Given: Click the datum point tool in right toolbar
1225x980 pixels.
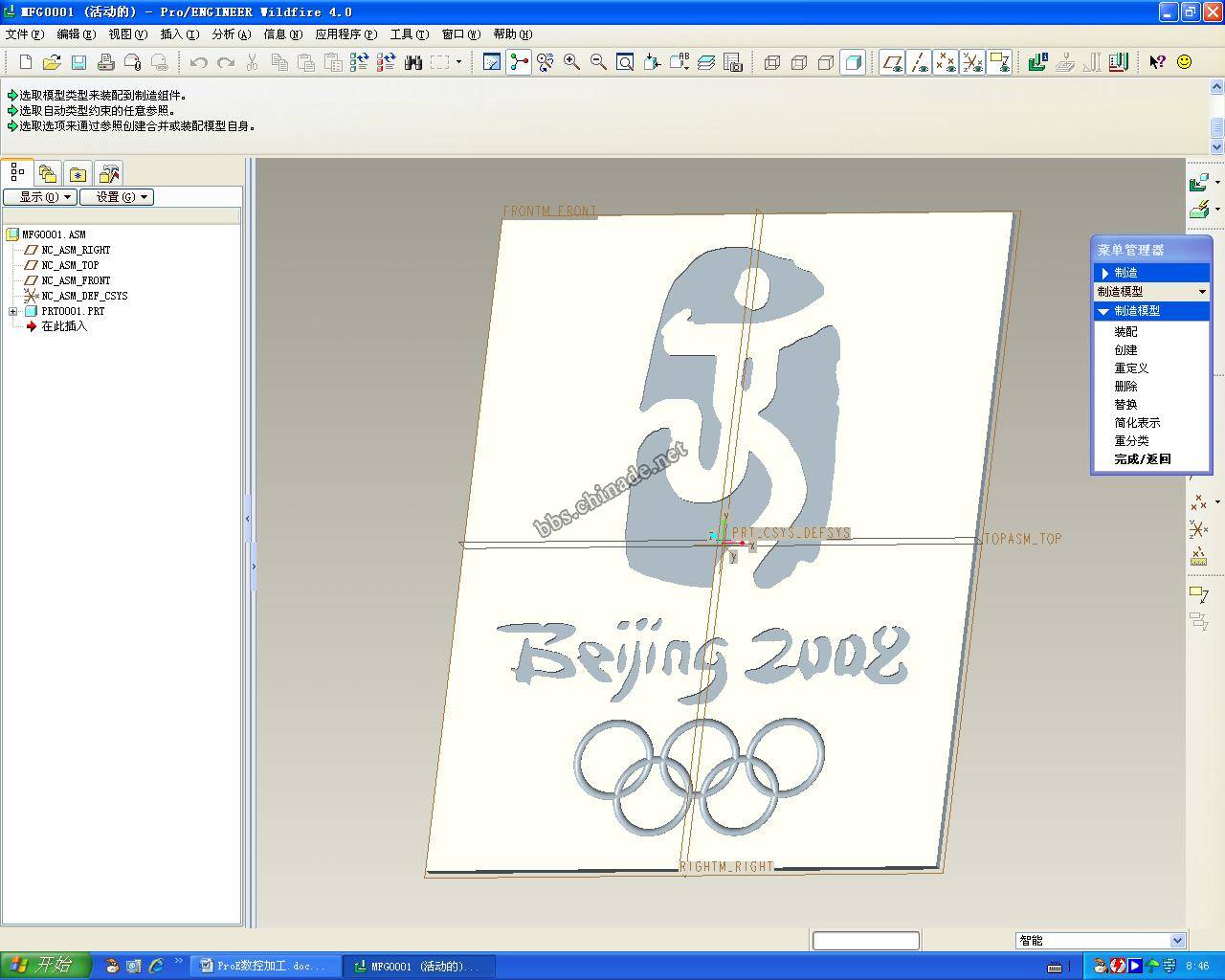Looking at the screenshot, I should coord(1197,501).
